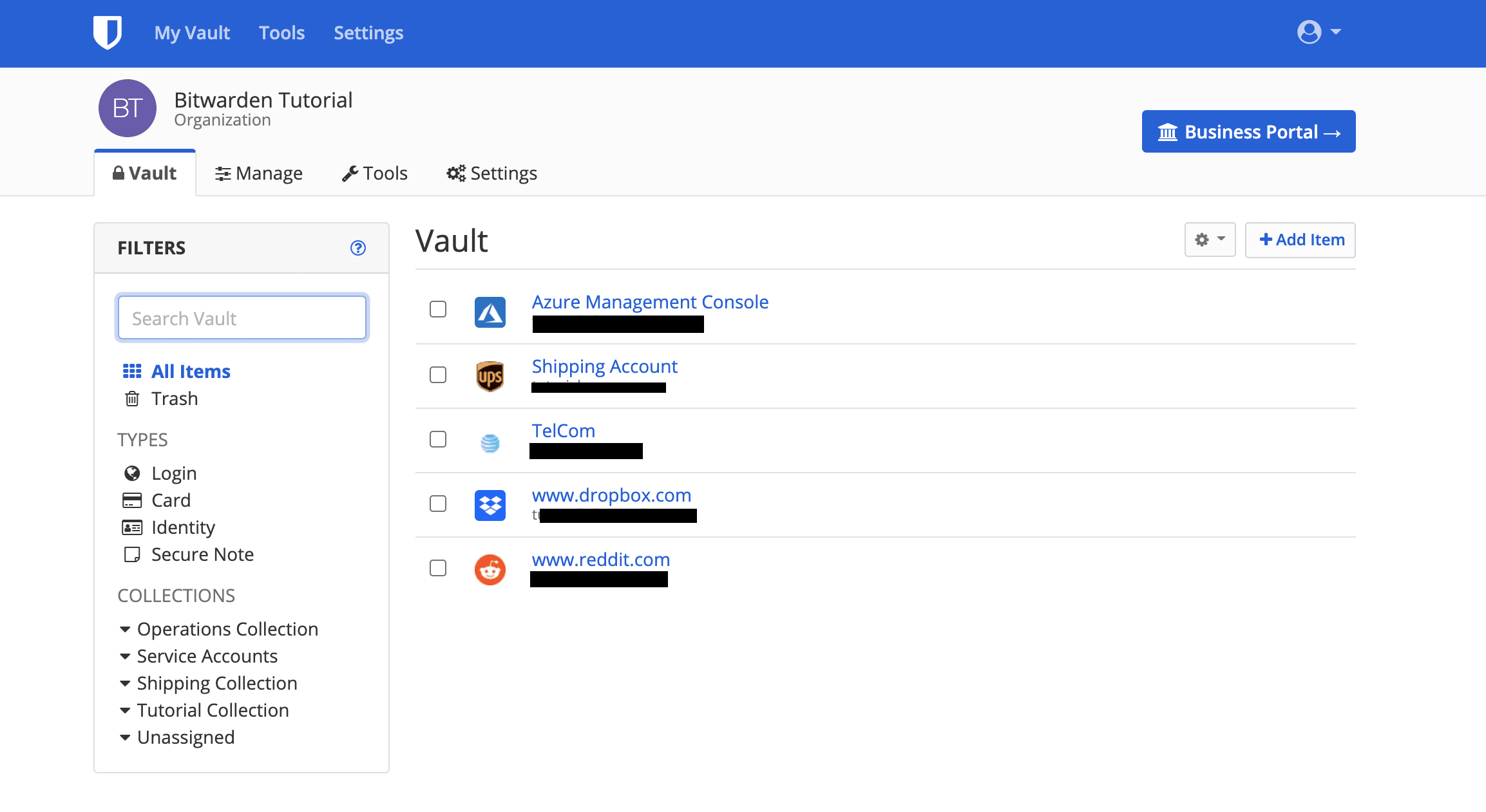The image size is (1486, 812).
Task: Open the Filters help question mark
Action: pos(358,248)
